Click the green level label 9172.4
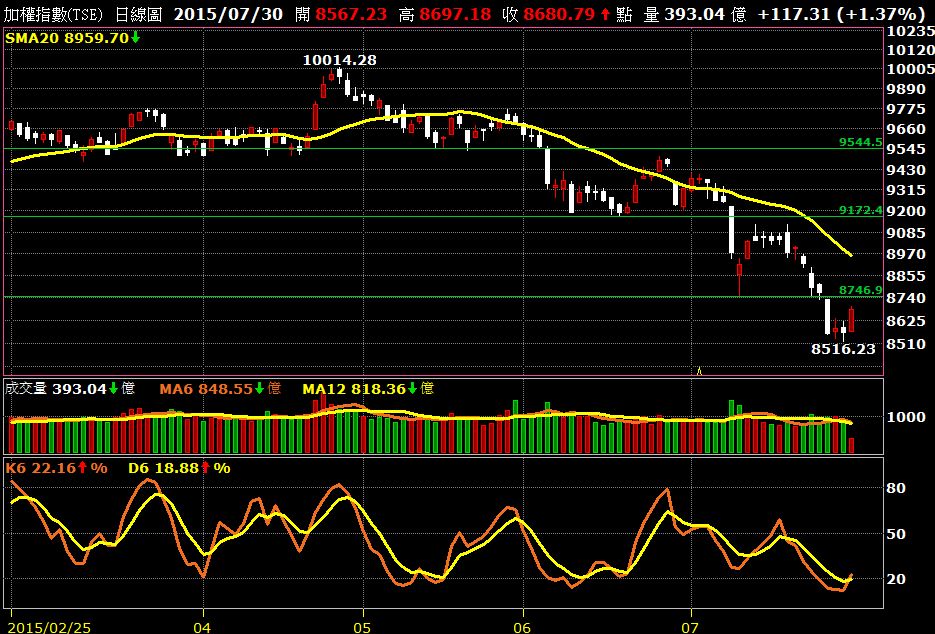935x634 pixels. coord(860,210)
